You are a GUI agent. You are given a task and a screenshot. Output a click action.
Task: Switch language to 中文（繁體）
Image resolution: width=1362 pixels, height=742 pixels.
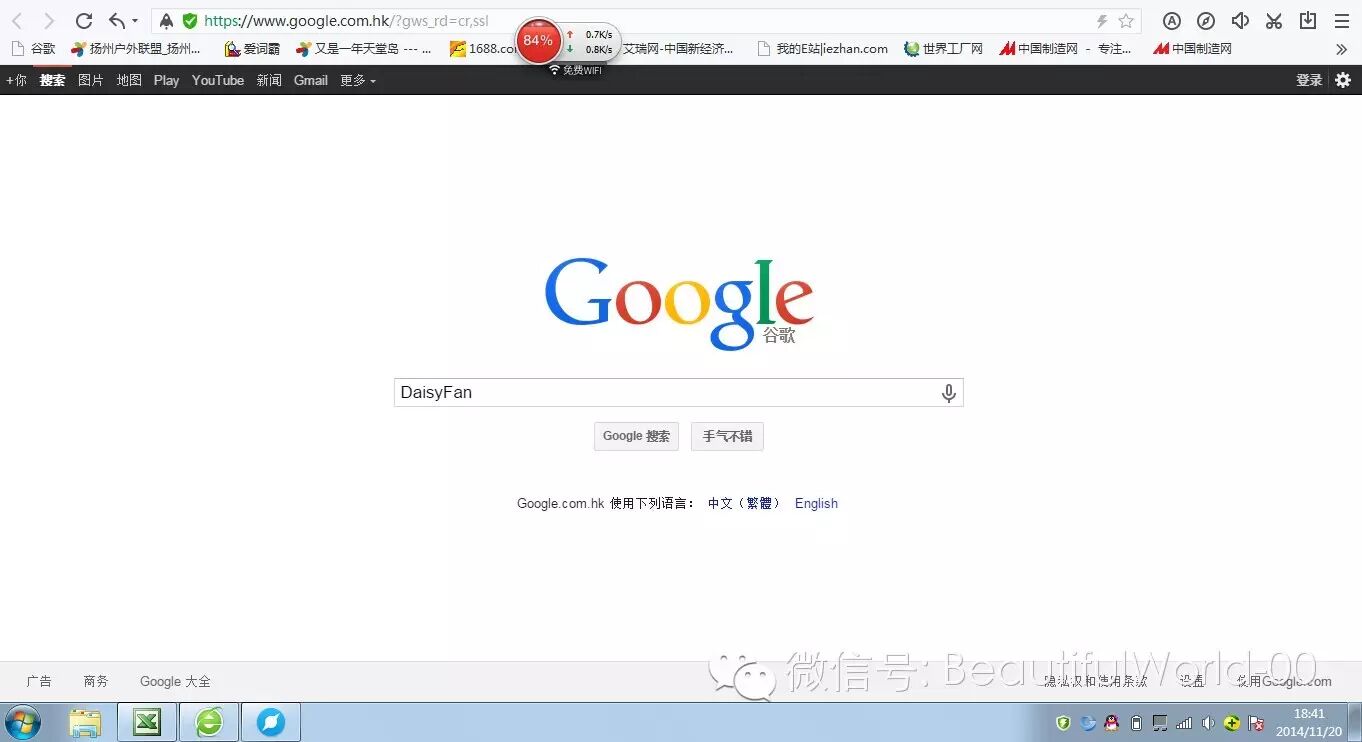point(744,503)
